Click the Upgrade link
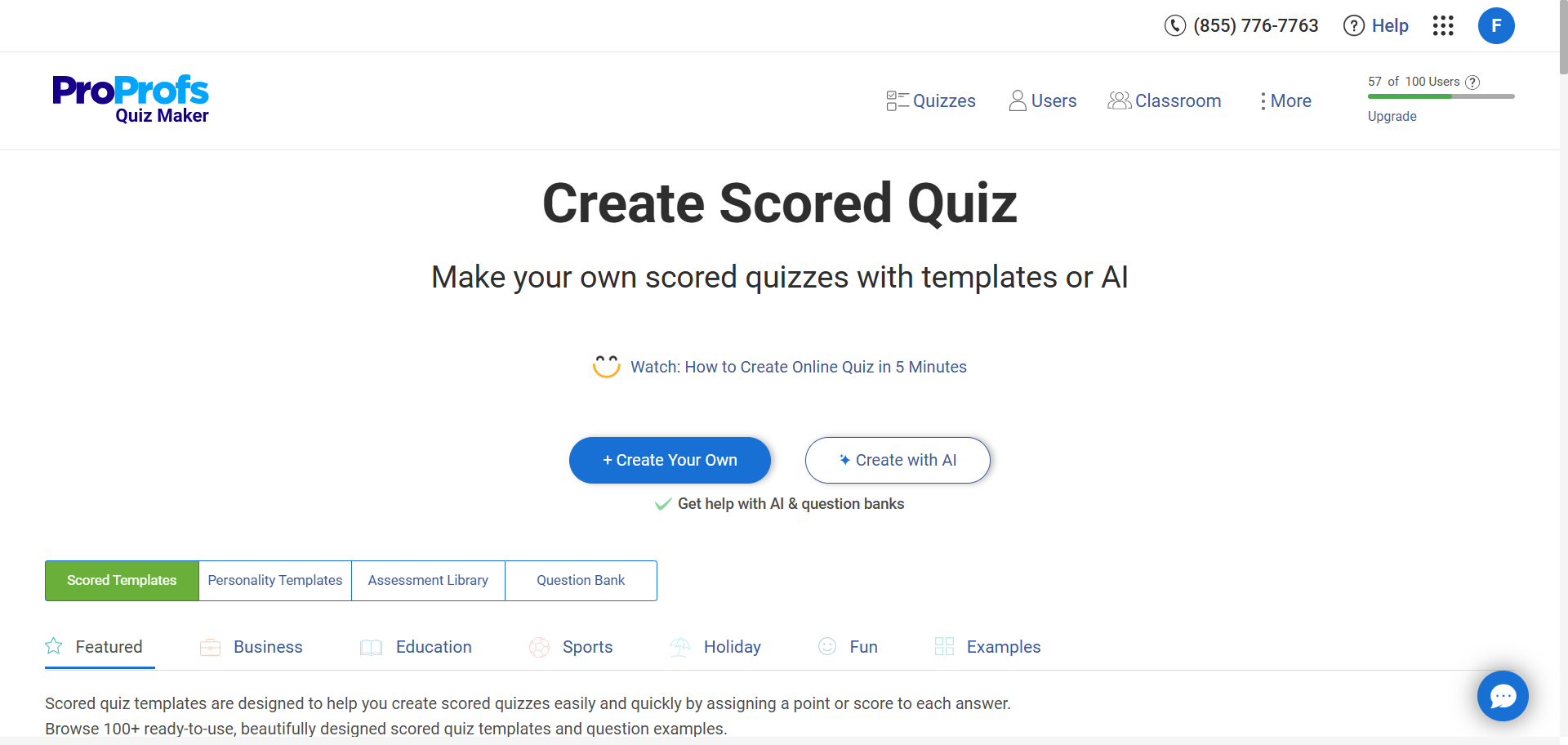This screenshot has height=745, width=1568. pos(1392,116)
